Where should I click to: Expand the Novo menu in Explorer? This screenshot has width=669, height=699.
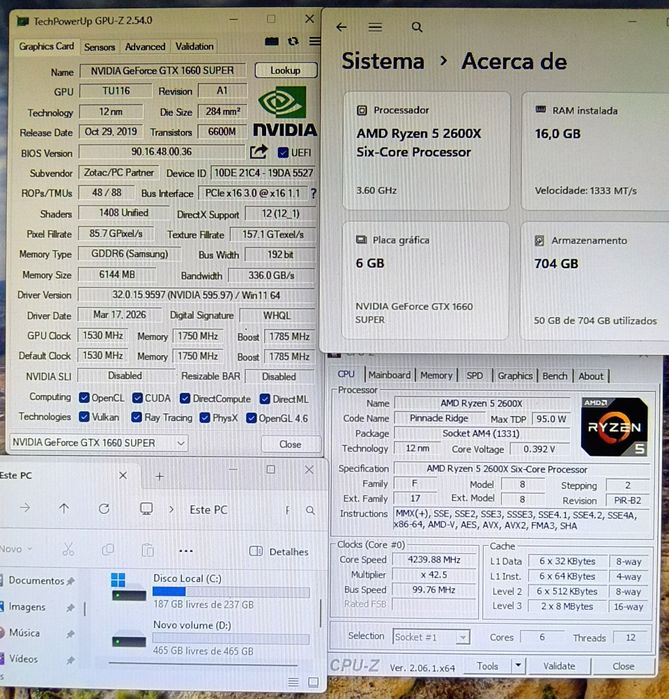[15, 549]
